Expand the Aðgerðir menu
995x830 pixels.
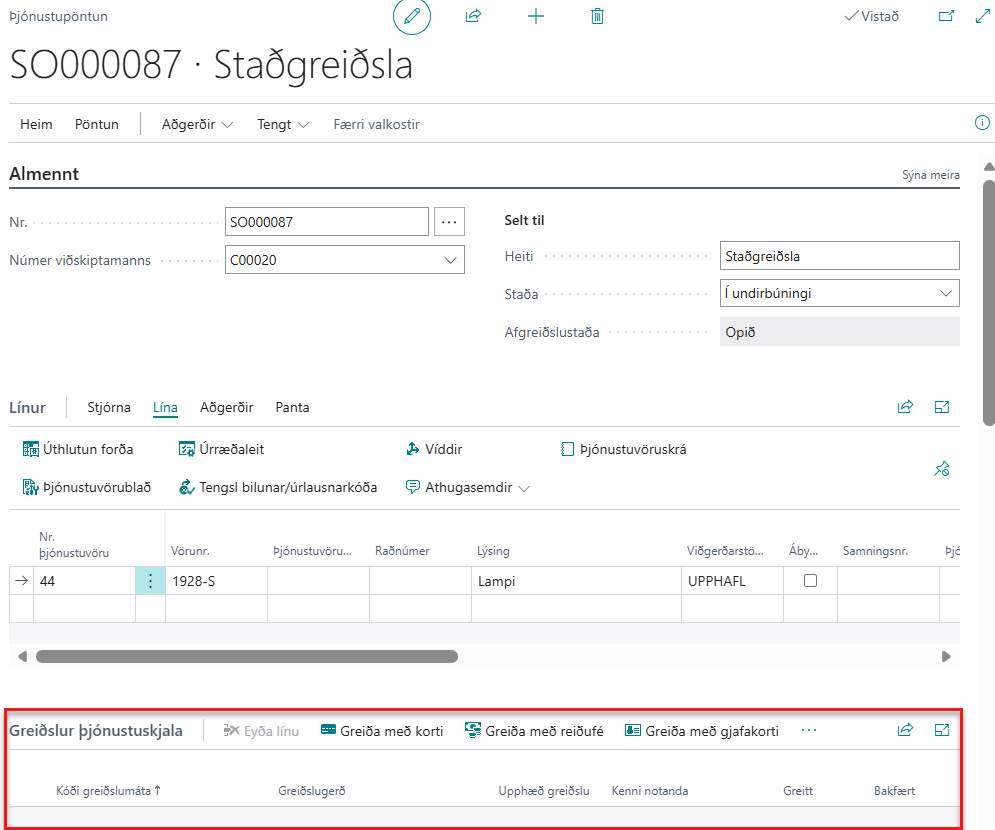pos(197,125)
